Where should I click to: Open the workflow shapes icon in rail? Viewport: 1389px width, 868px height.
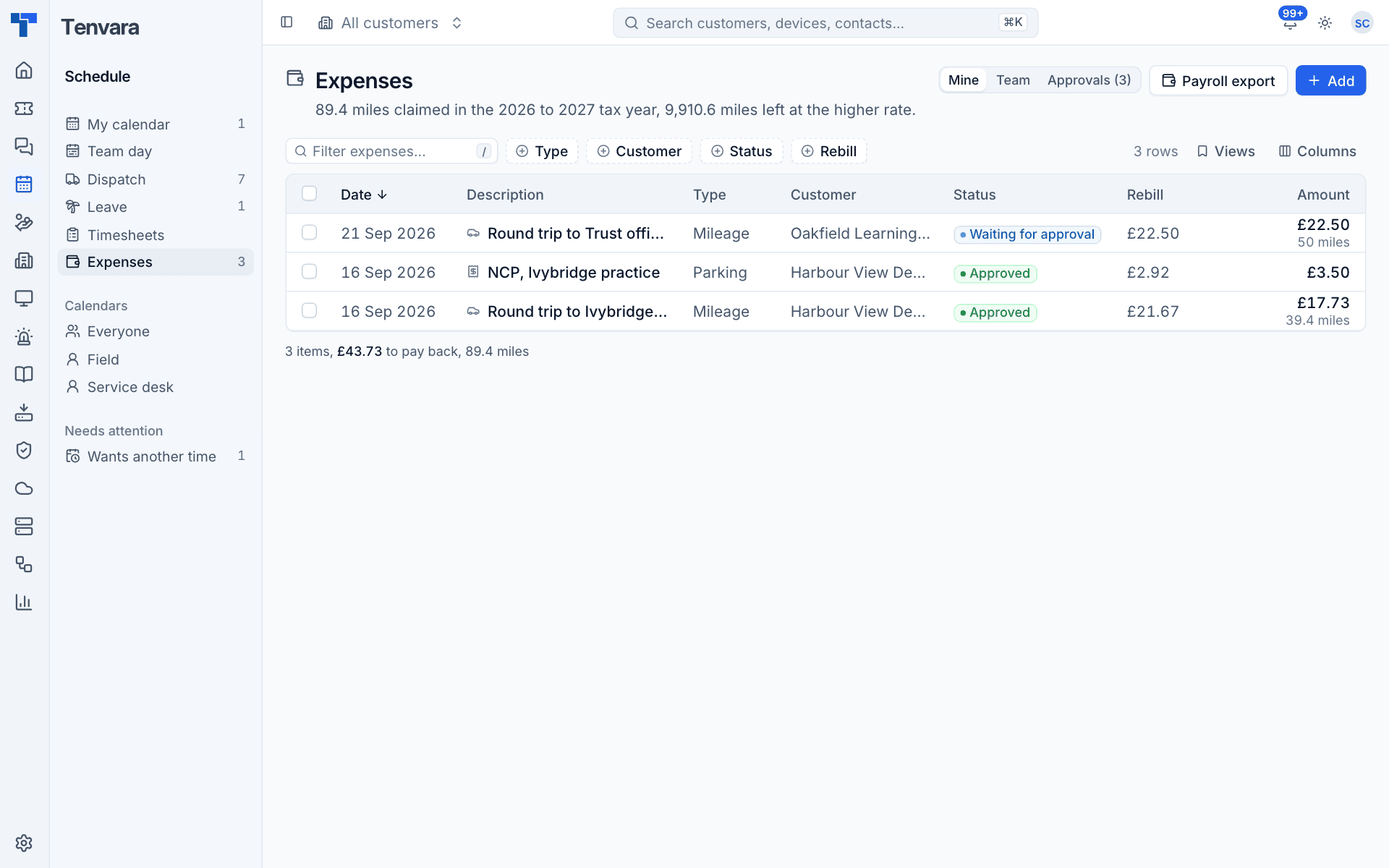pos(24,564)
